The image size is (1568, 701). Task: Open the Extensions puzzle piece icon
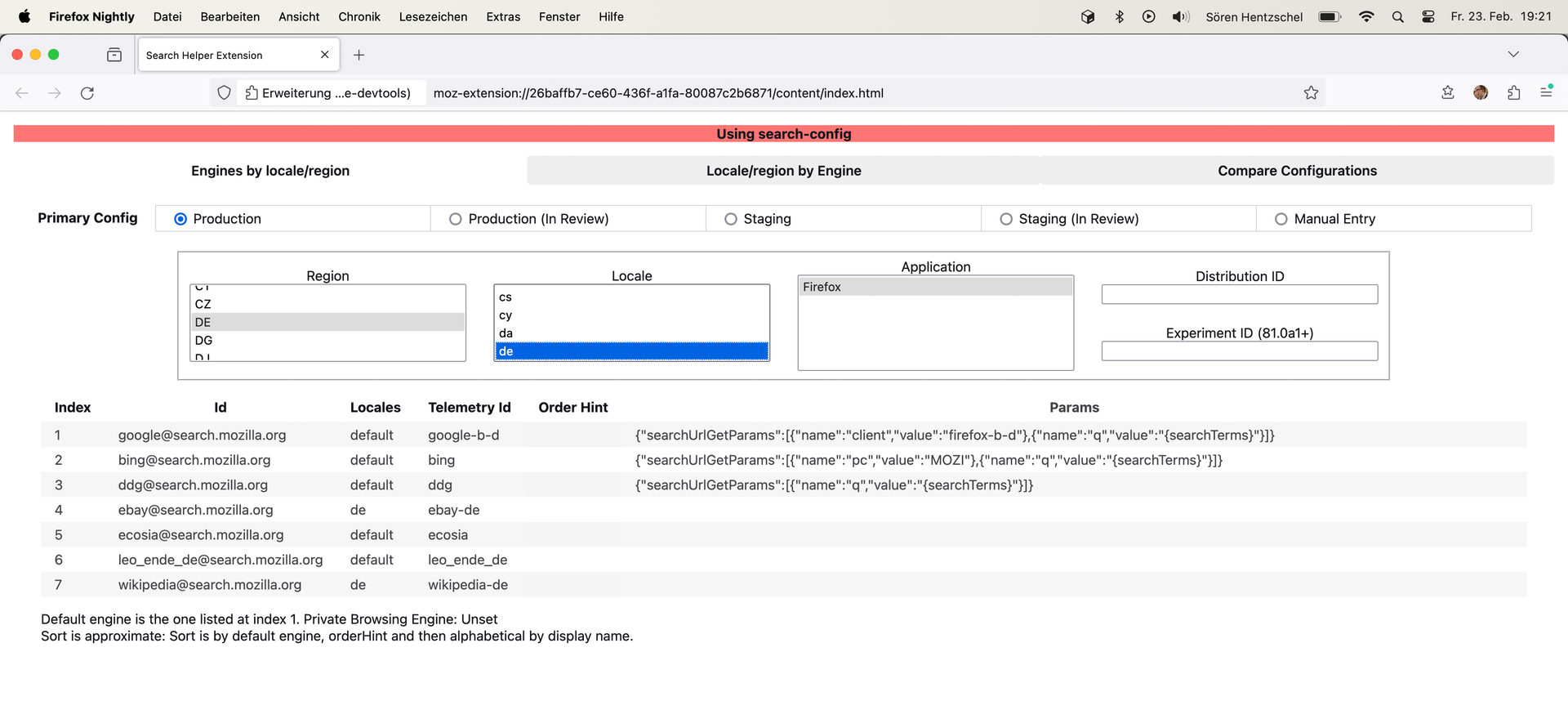coord(1513,93)
